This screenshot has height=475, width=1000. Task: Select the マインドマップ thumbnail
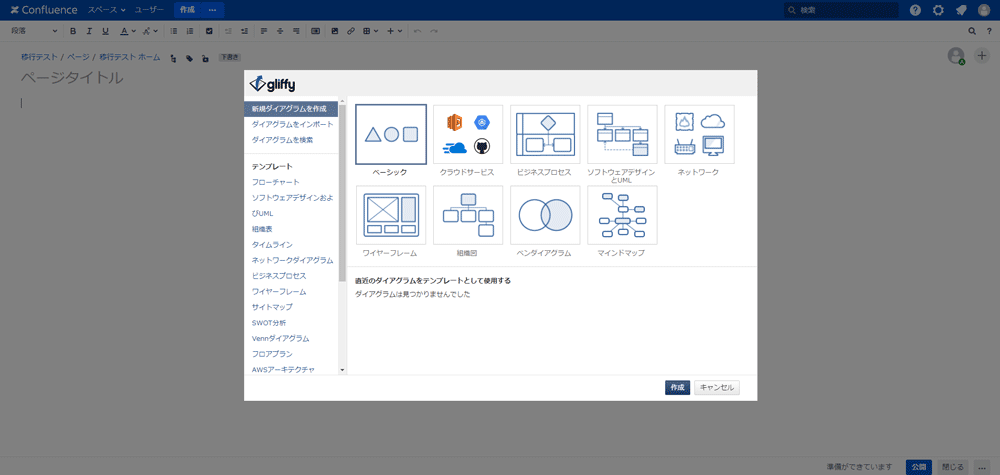coord(622,216)
